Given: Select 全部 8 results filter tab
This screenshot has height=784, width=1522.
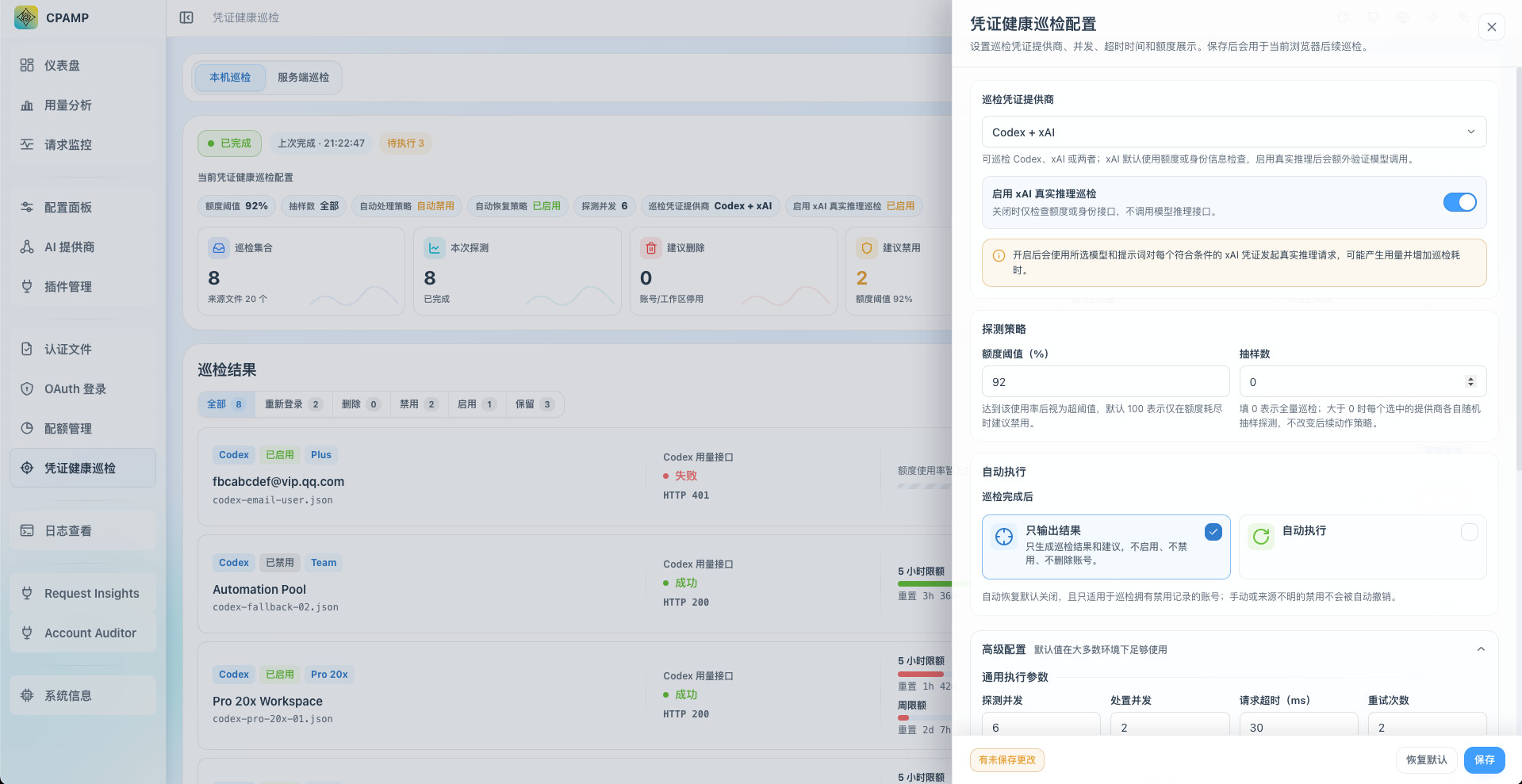Looking at the screenshot, I should point(226,404).
